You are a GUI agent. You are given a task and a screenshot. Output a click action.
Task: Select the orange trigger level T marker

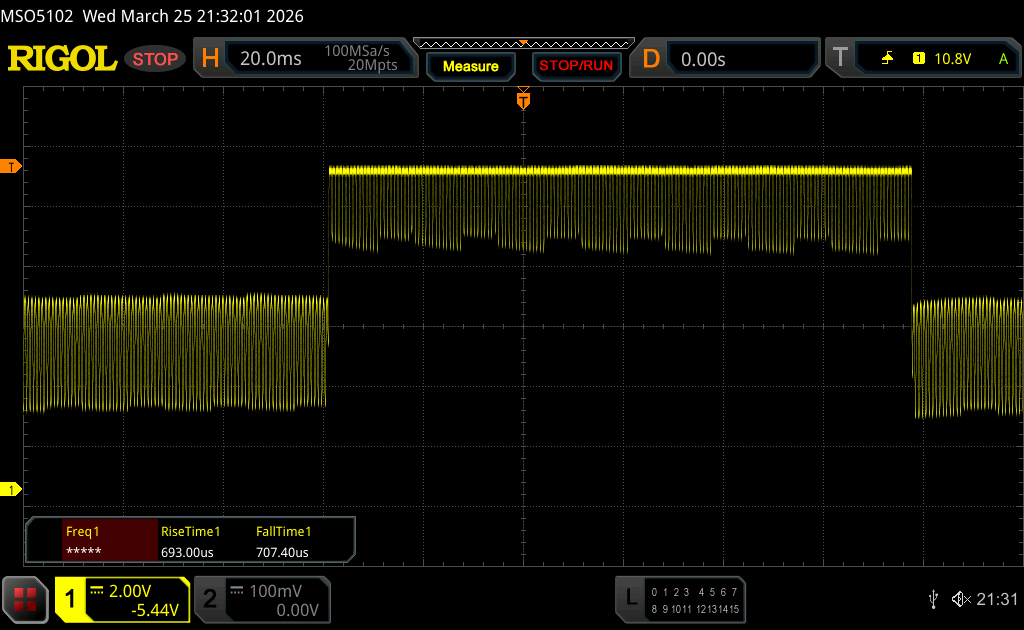[12, 166]
